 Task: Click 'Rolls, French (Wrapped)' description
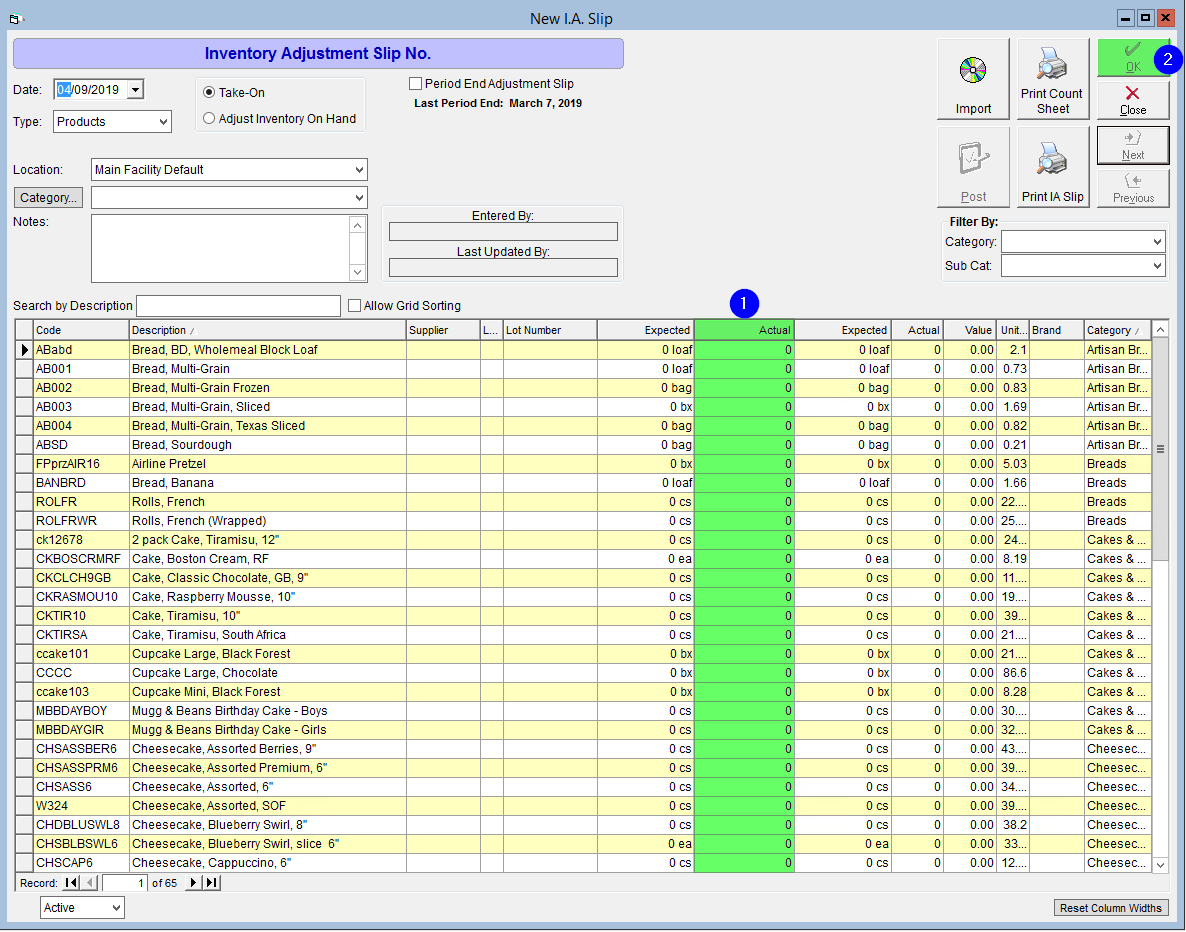[267, 520]
